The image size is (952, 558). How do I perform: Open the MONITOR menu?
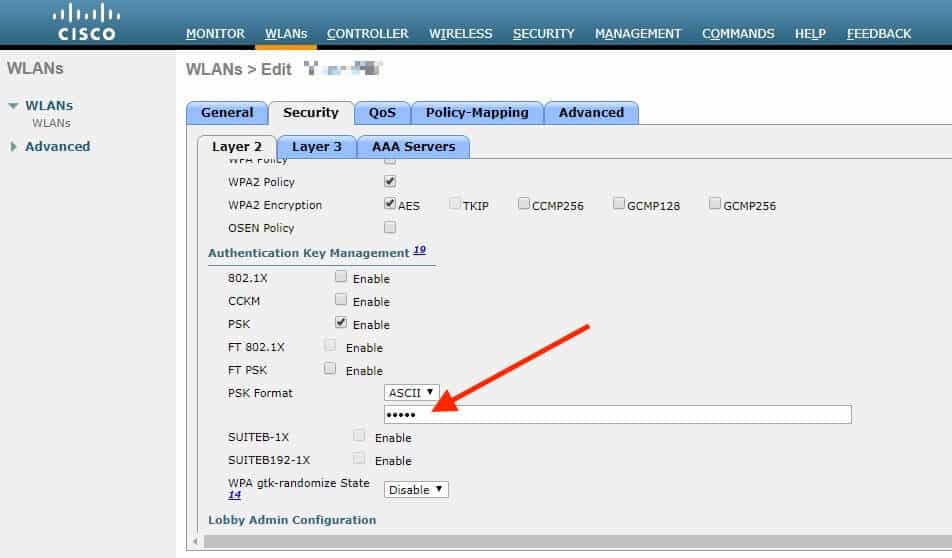tap(216, 33)
